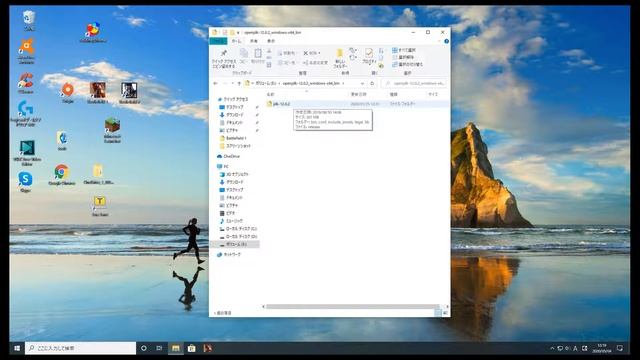Click Select none in ribbon
Viewport: 640px width, 360px height.
(x=403, y=57)
